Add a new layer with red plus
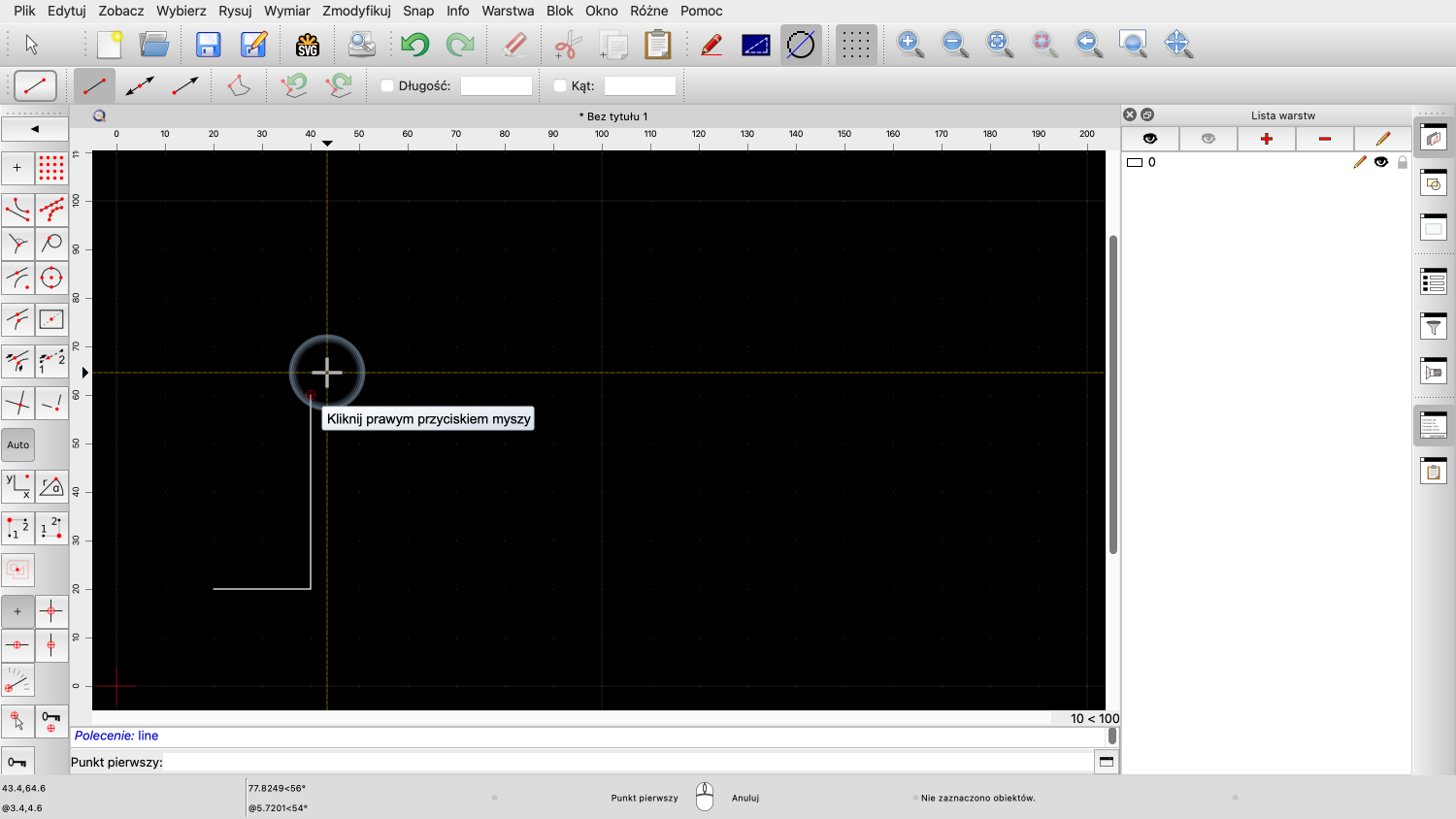1456x819 pixels. (x=1266, y=139)
